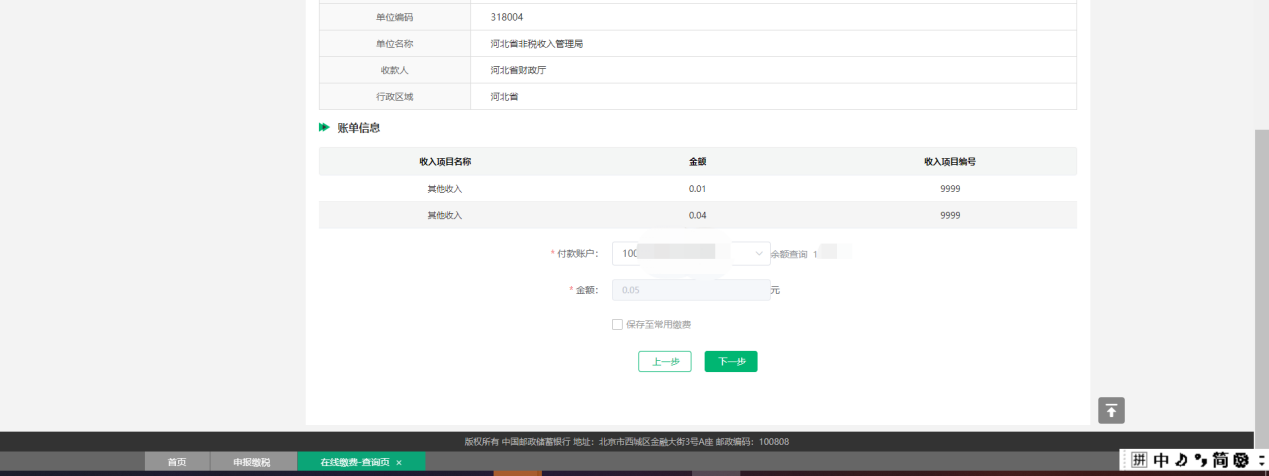Open the IME settings gear icon
Screen dimensions: 1269x476
pos(1242,460)
